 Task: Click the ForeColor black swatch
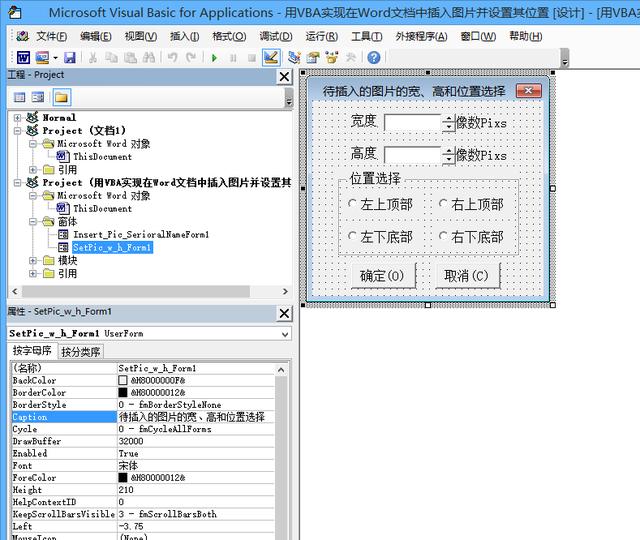coord(122,478)
